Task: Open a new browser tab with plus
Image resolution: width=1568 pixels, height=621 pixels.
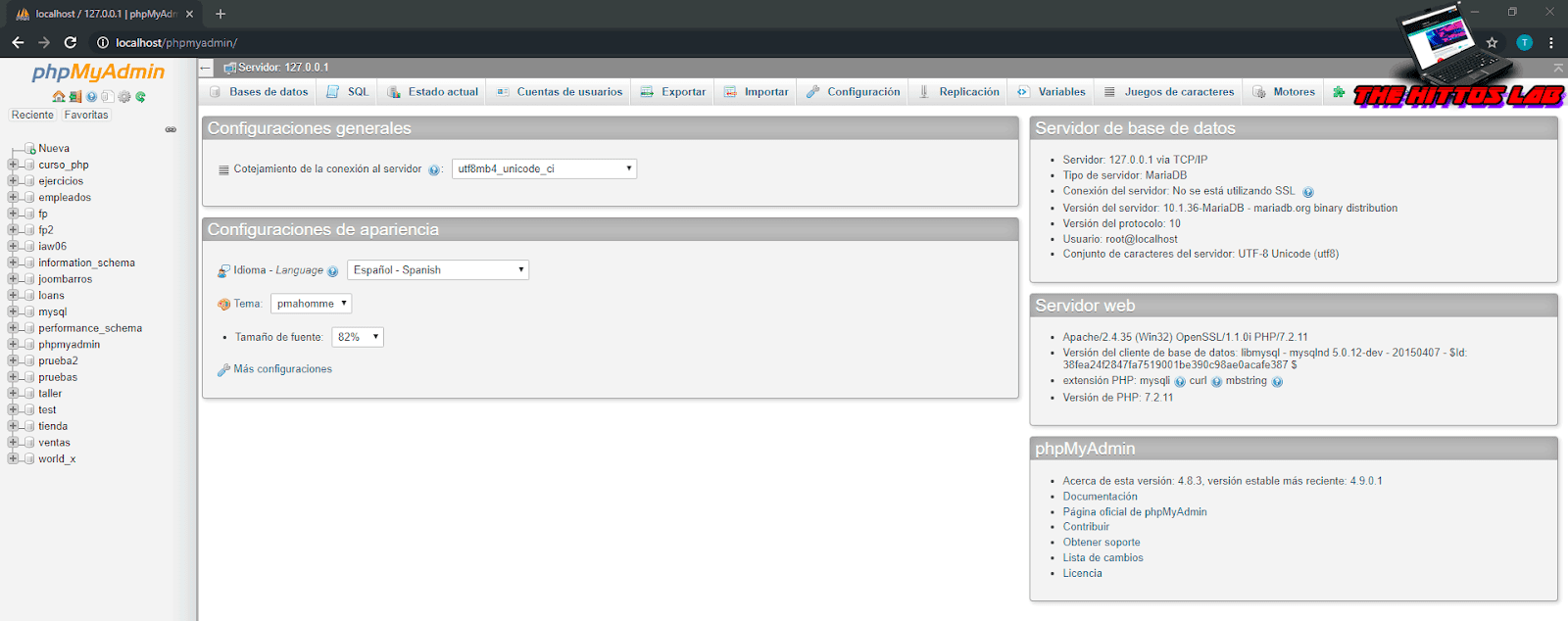Action: point(220,14)
